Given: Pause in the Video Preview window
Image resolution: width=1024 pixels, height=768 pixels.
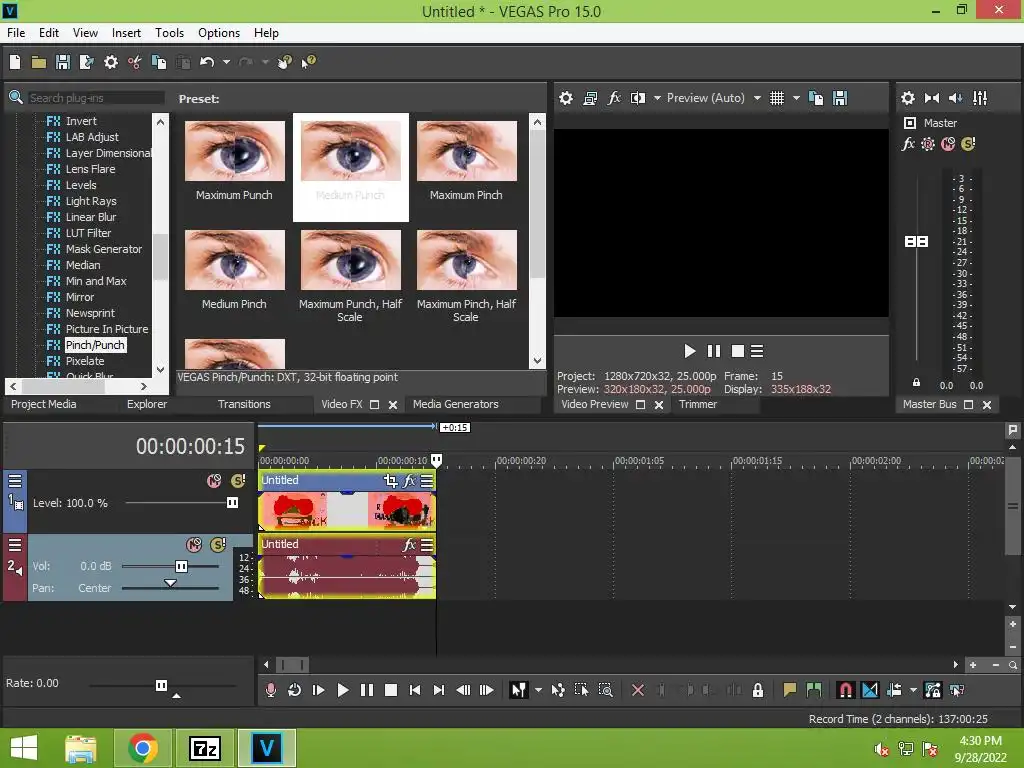Looking at the screenshot, I should click(x=714, y=351).
